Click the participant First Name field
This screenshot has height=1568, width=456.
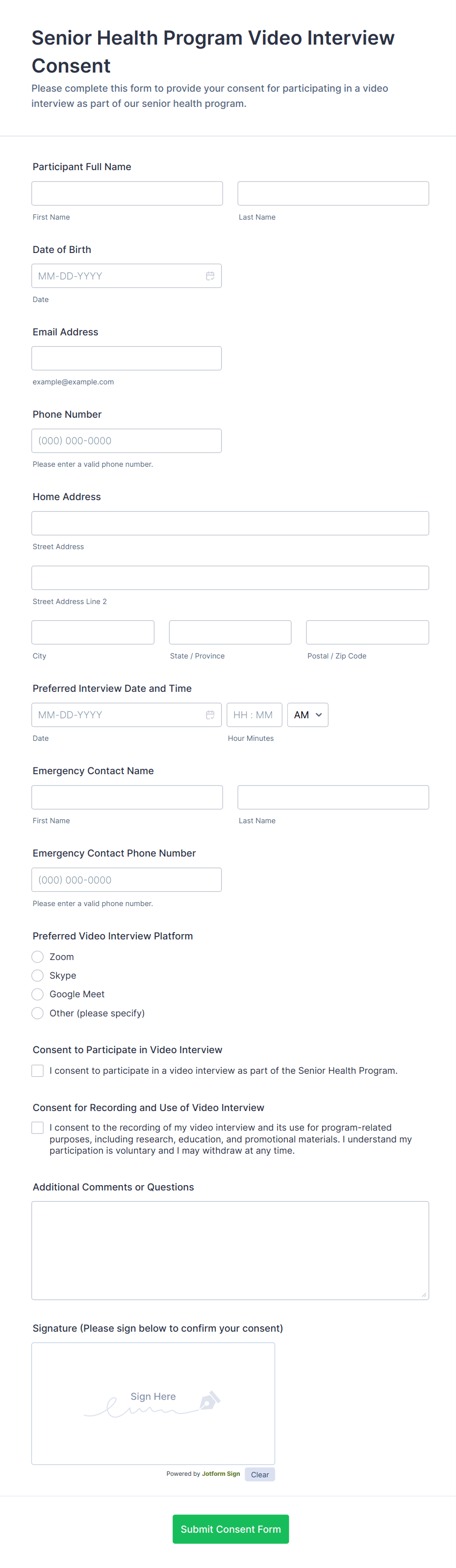(x=127, y=193)
